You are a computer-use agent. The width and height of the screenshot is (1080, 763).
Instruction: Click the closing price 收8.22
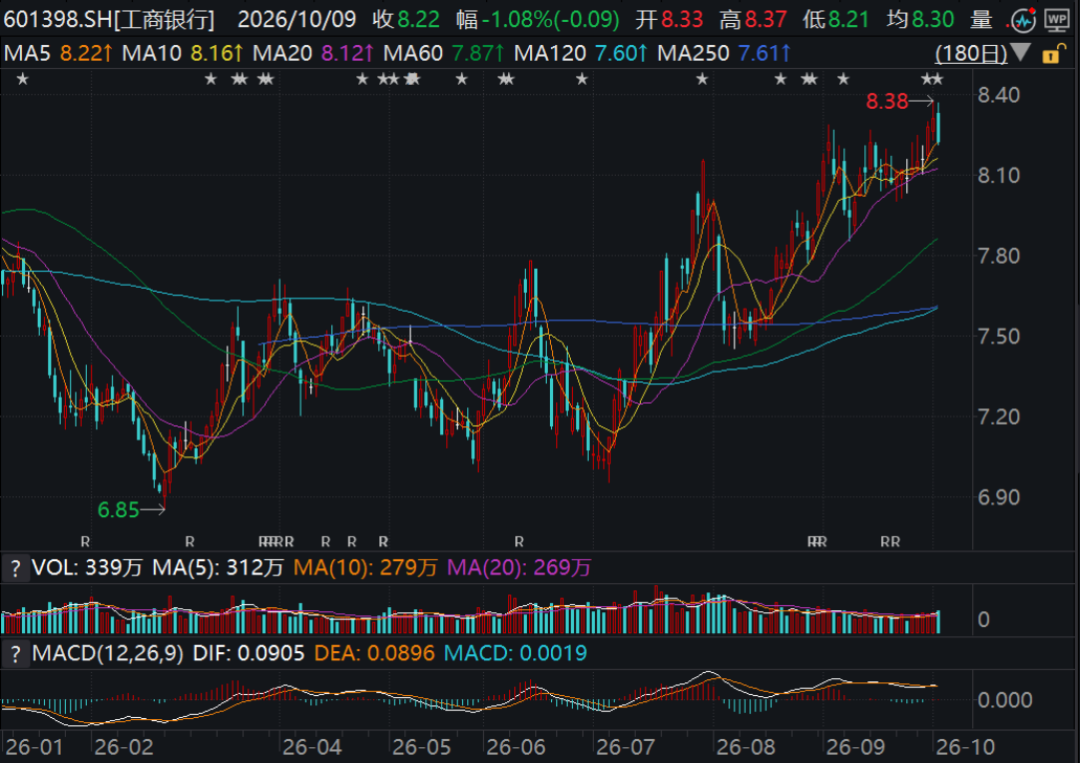(406, 19)
